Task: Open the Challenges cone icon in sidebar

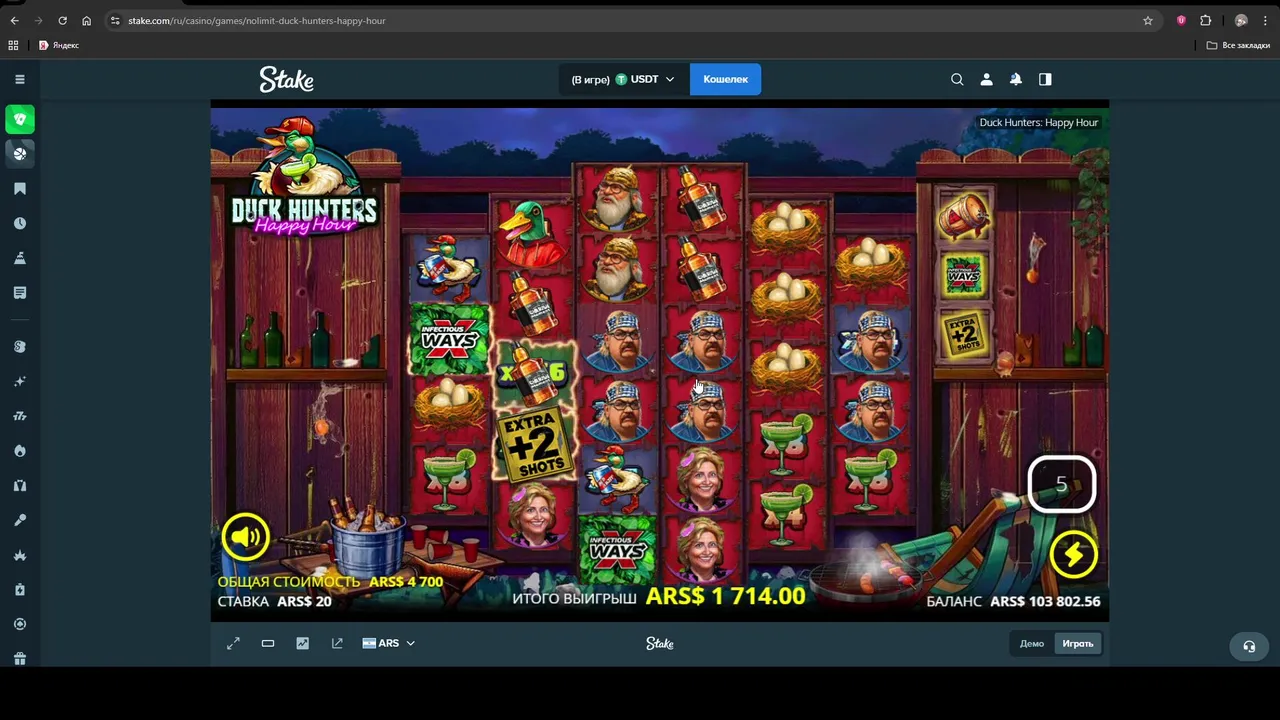Action: point(19,258)
